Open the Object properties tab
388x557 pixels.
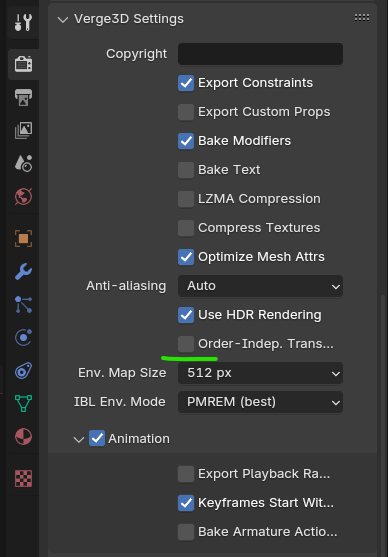pos(23,238)
